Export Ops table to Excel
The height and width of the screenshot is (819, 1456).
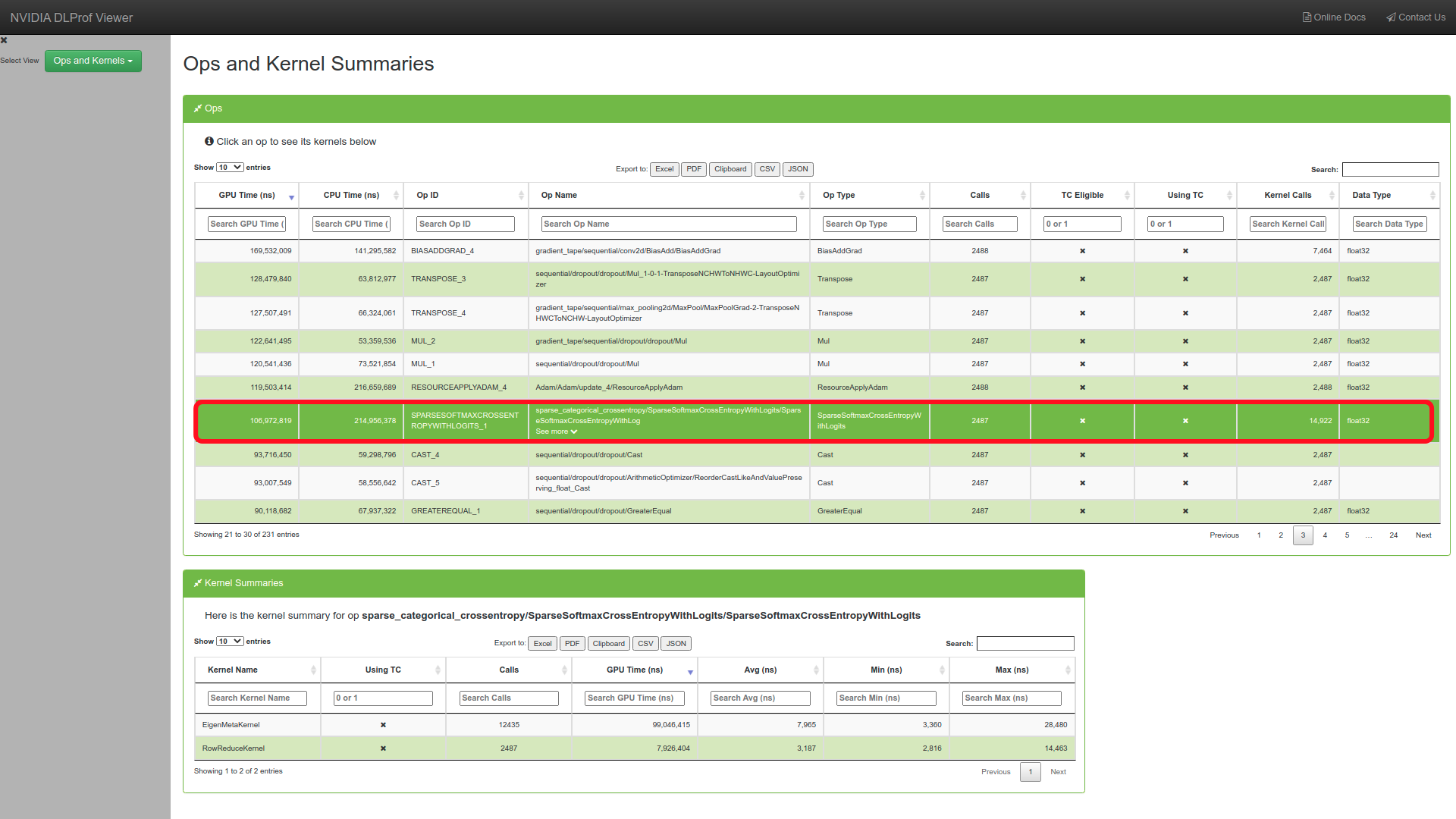tap(664, 169)
